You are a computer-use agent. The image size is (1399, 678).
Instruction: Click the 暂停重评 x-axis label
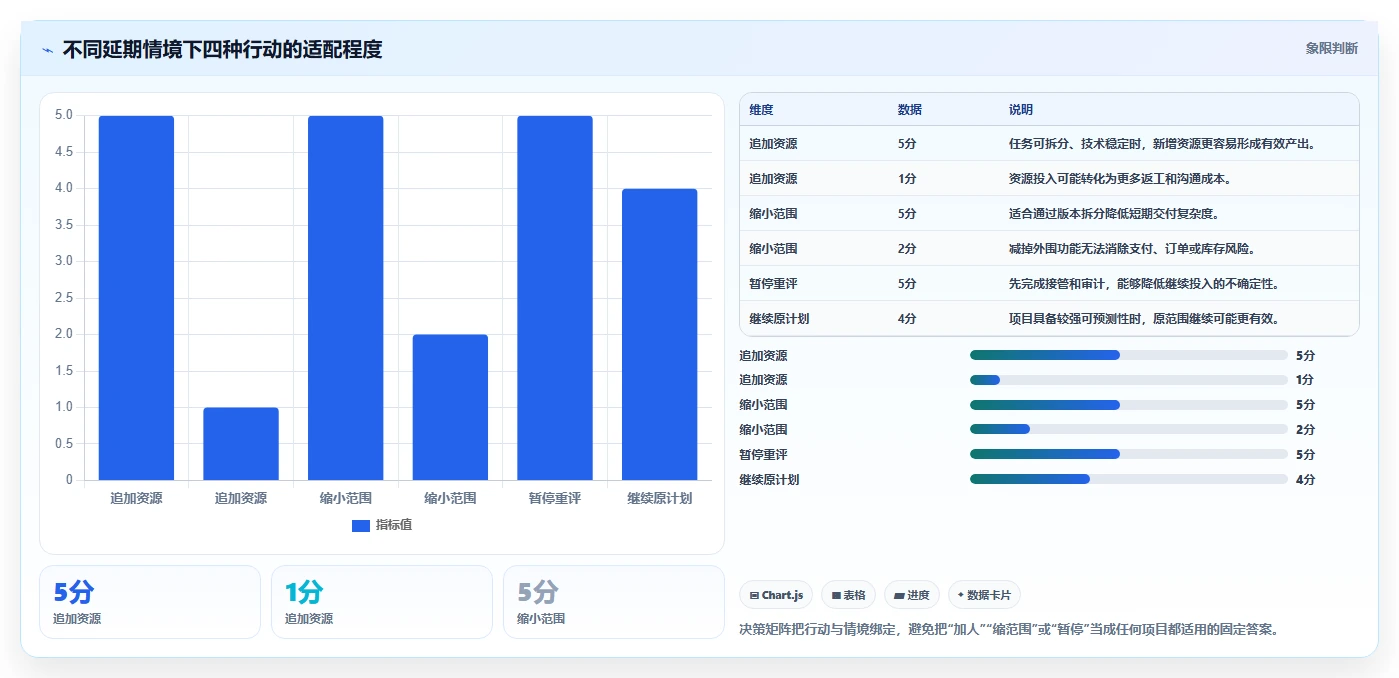pyautogui.click(x=555, y=498)
